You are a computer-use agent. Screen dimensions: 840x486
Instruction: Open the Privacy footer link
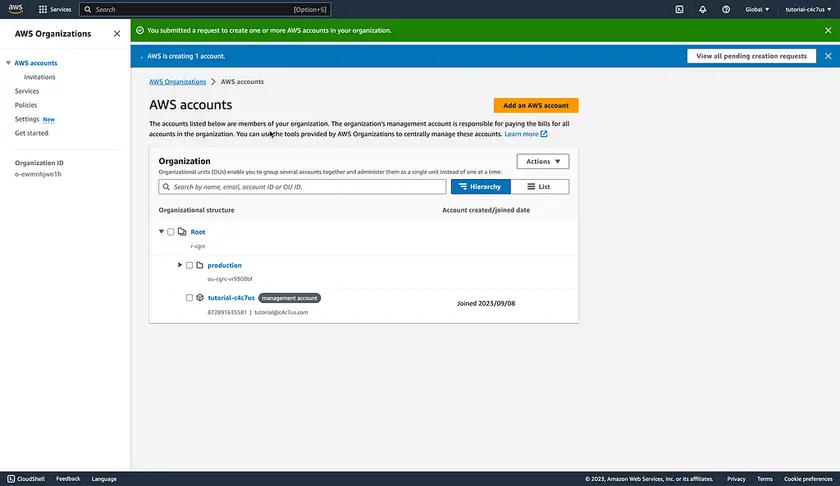(736, 478)
